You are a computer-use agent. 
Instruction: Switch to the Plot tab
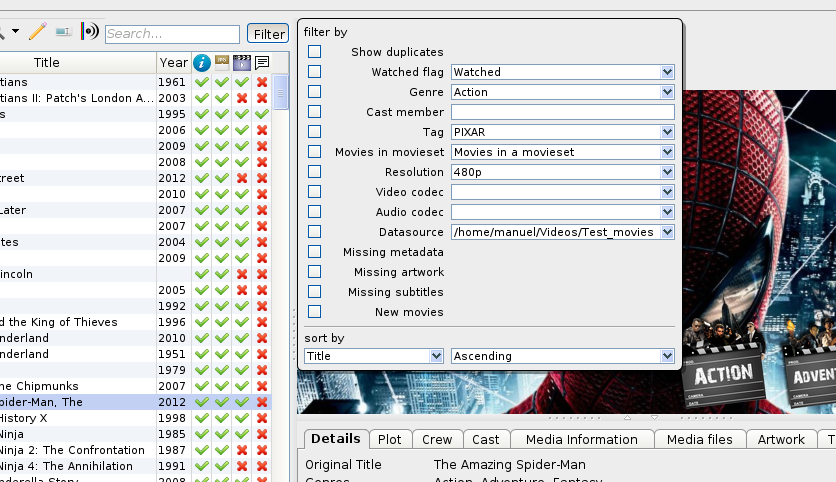point(390,439)
